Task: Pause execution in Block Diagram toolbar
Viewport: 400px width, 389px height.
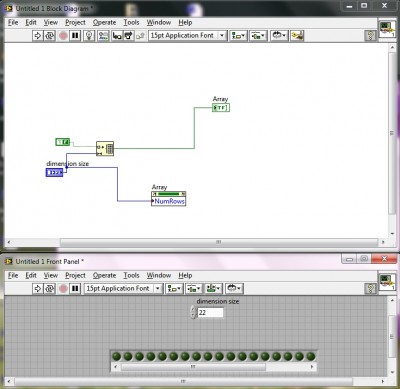Action: 75,36
